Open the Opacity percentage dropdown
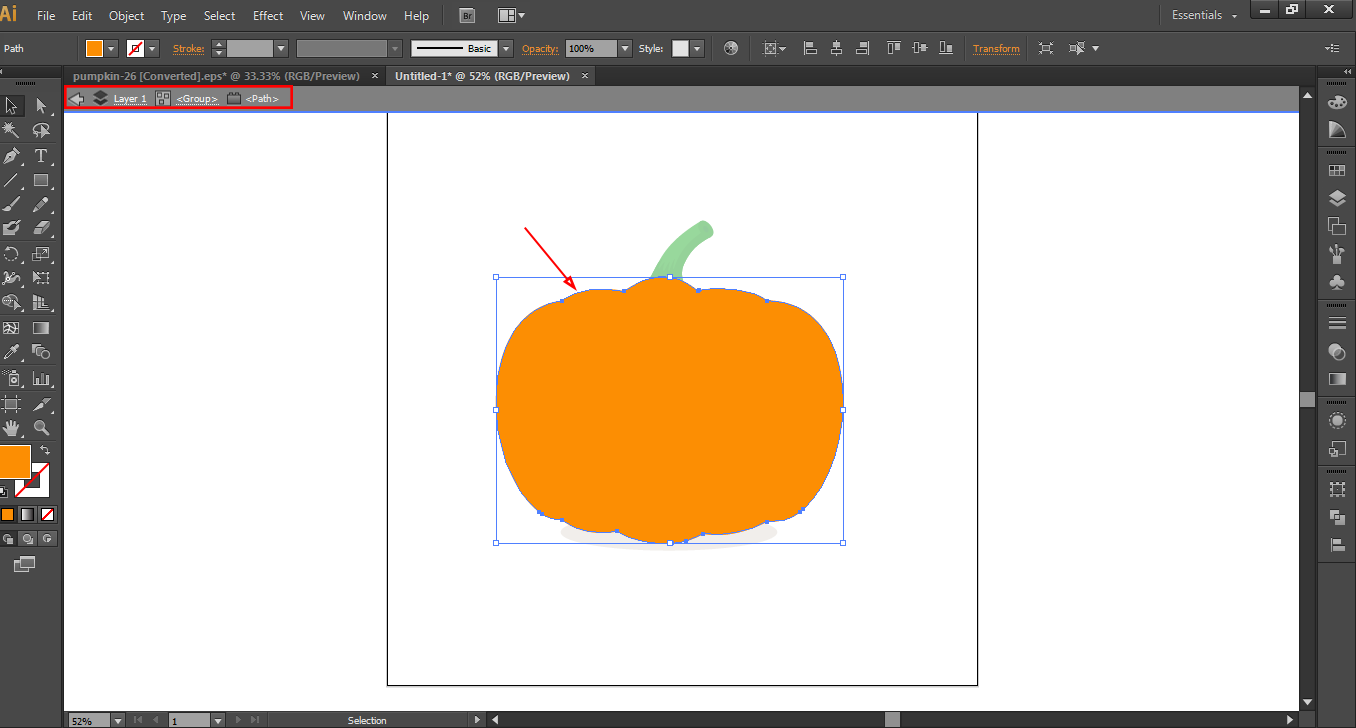This screenshot has height=728, width=1356. 625,48
